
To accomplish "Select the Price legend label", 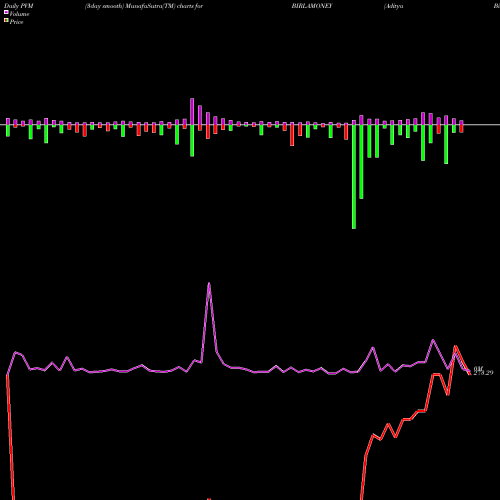I will tap(16, 22).
